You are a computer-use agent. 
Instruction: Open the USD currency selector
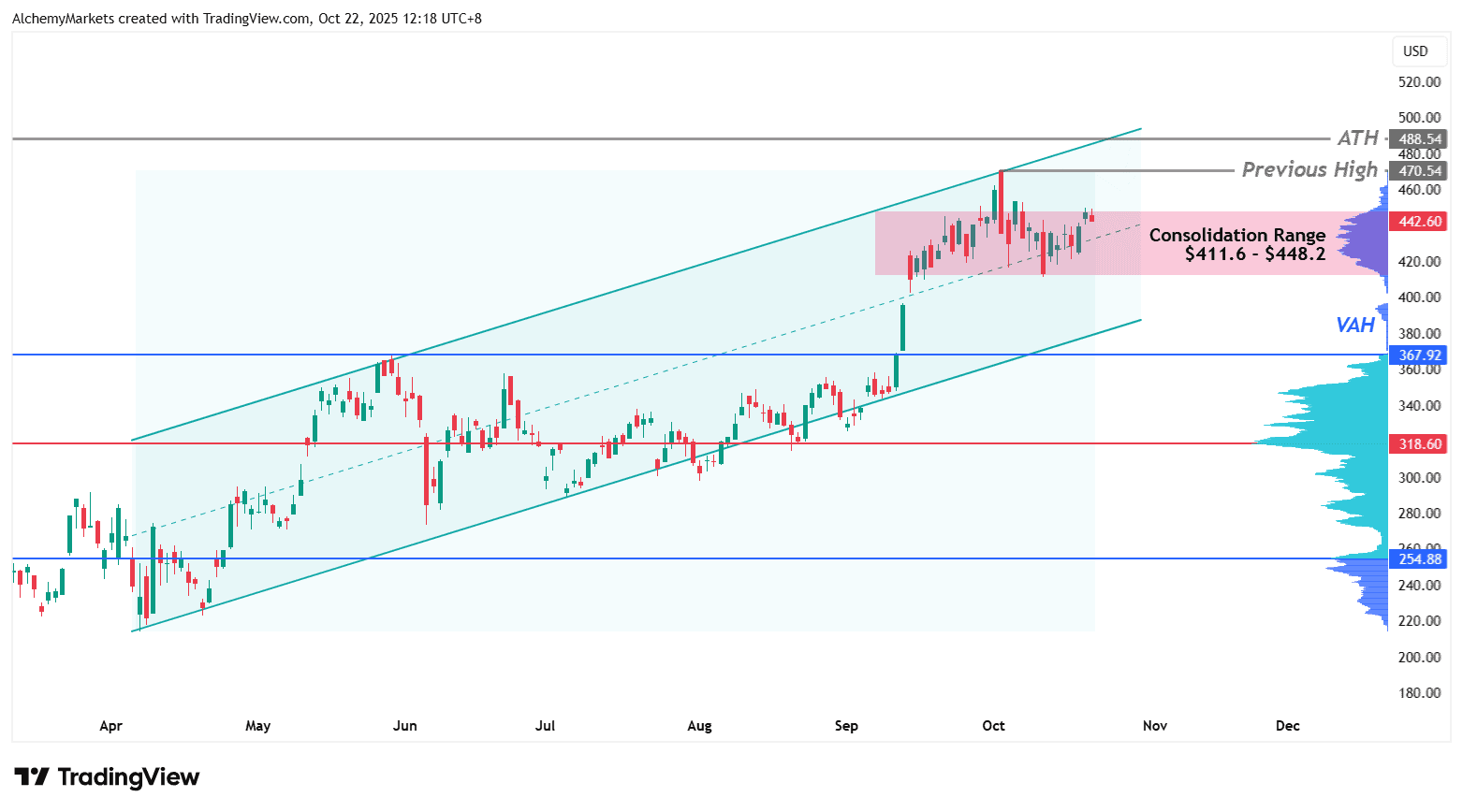(1415, 51)
